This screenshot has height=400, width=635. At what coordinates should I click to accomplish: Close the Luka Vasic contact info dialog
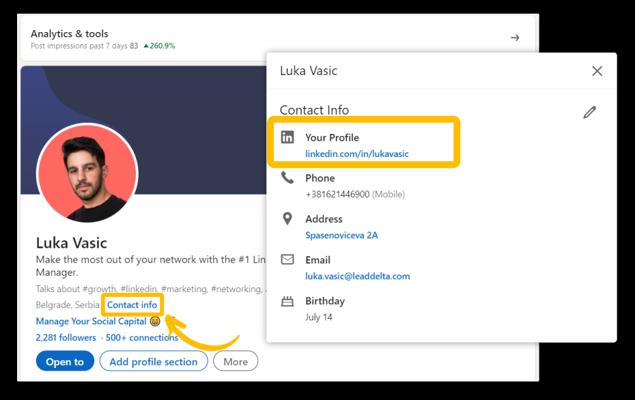pos(597,71)
